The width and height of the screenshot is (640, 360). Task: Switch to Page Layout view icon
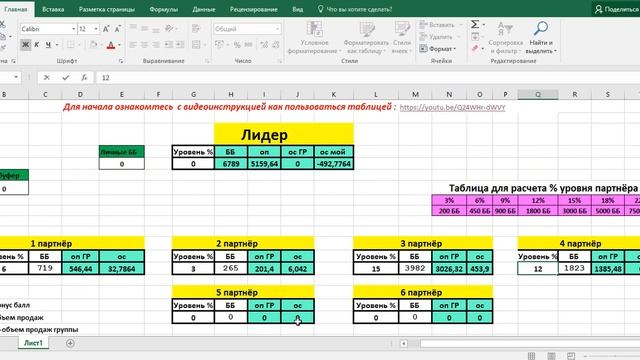click(551, 356)
